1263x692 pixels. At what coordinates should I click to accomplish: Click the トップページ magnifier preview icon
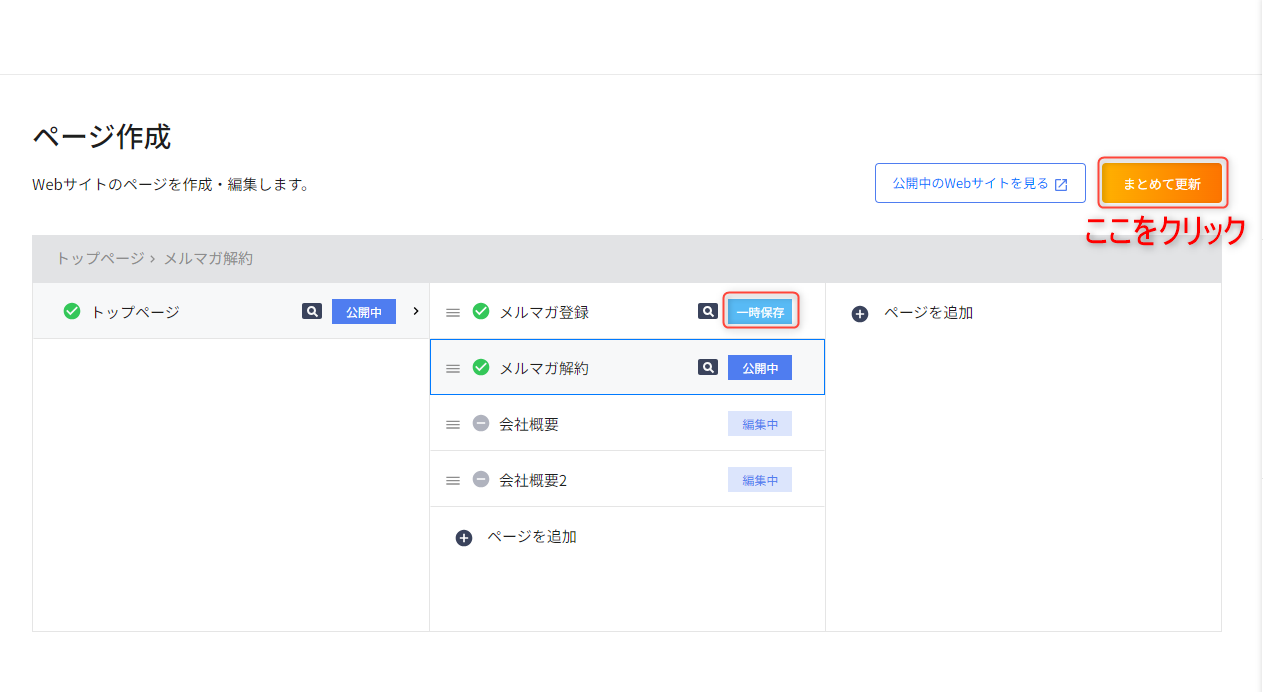point(312,312)
